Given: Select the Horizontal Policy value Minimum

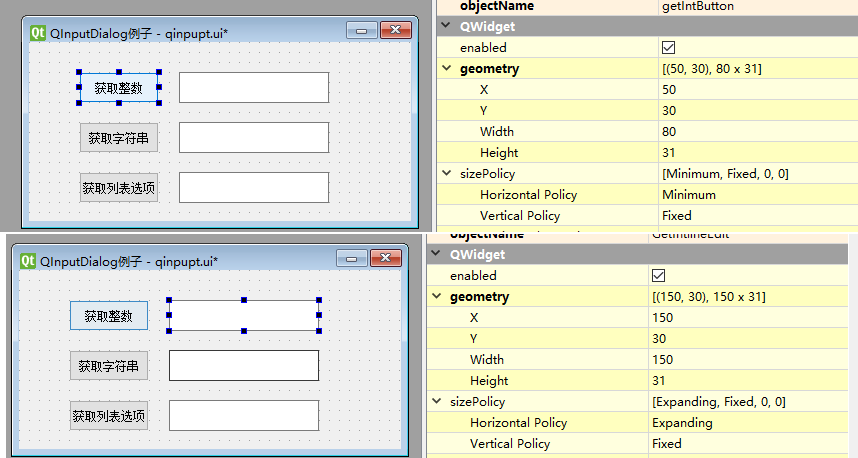Looking at the screenshot, I should pos(690,195).
